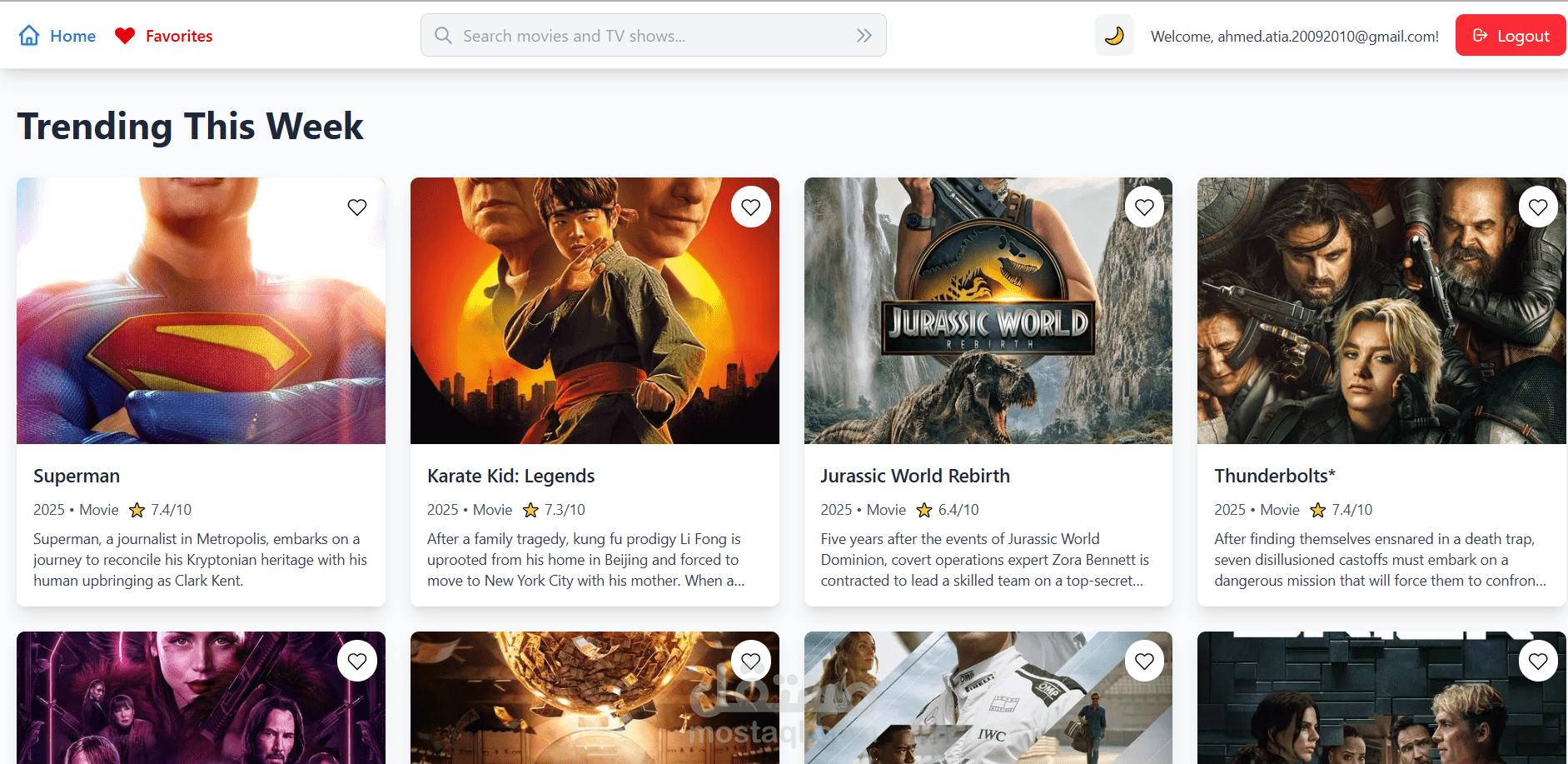Image resolution: width=1568 pixels, height=764 pixels.
Task: Favorite Superman using its heart icon
Action: [x=357, y=207]
